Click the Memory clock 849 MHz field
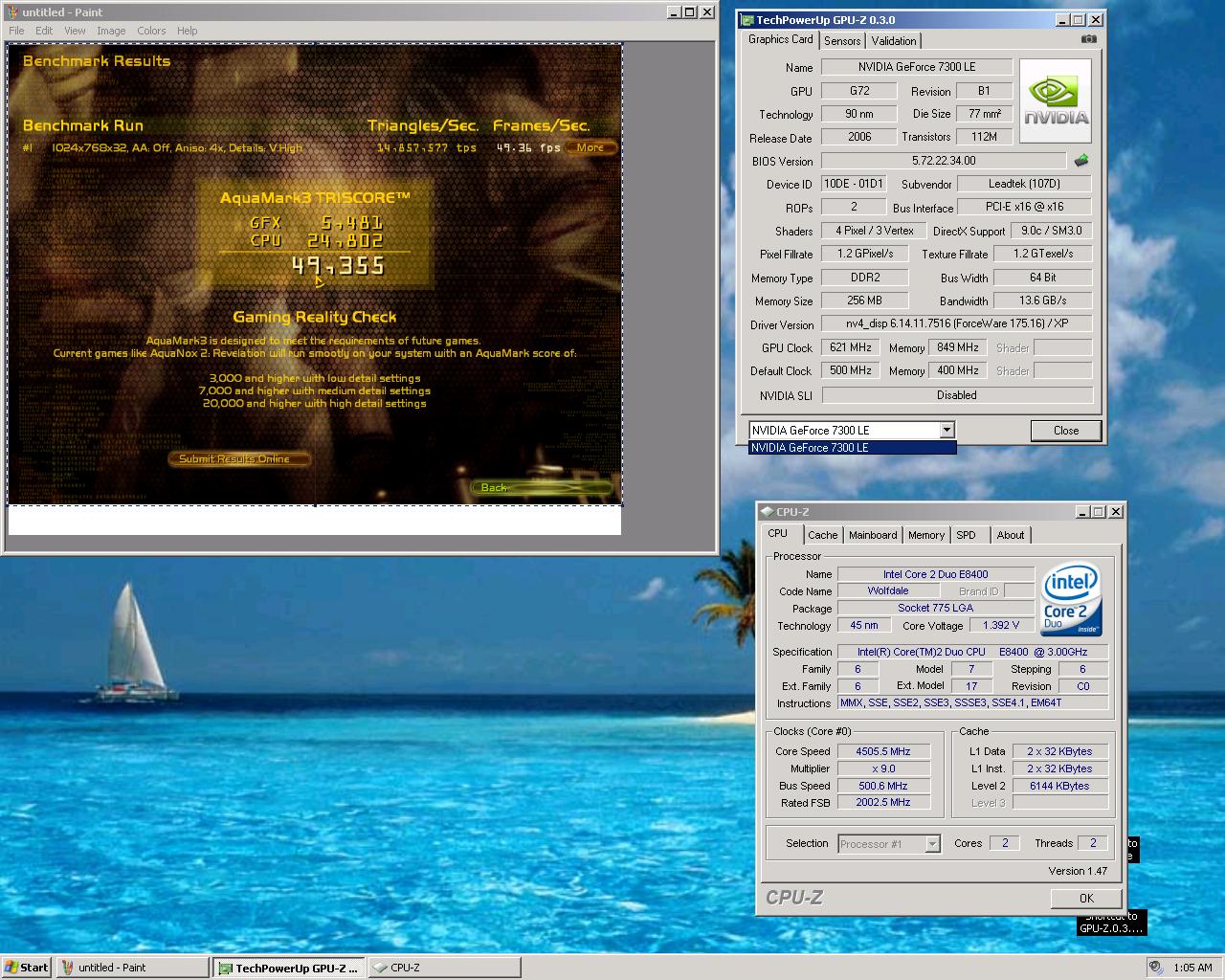 958,347
